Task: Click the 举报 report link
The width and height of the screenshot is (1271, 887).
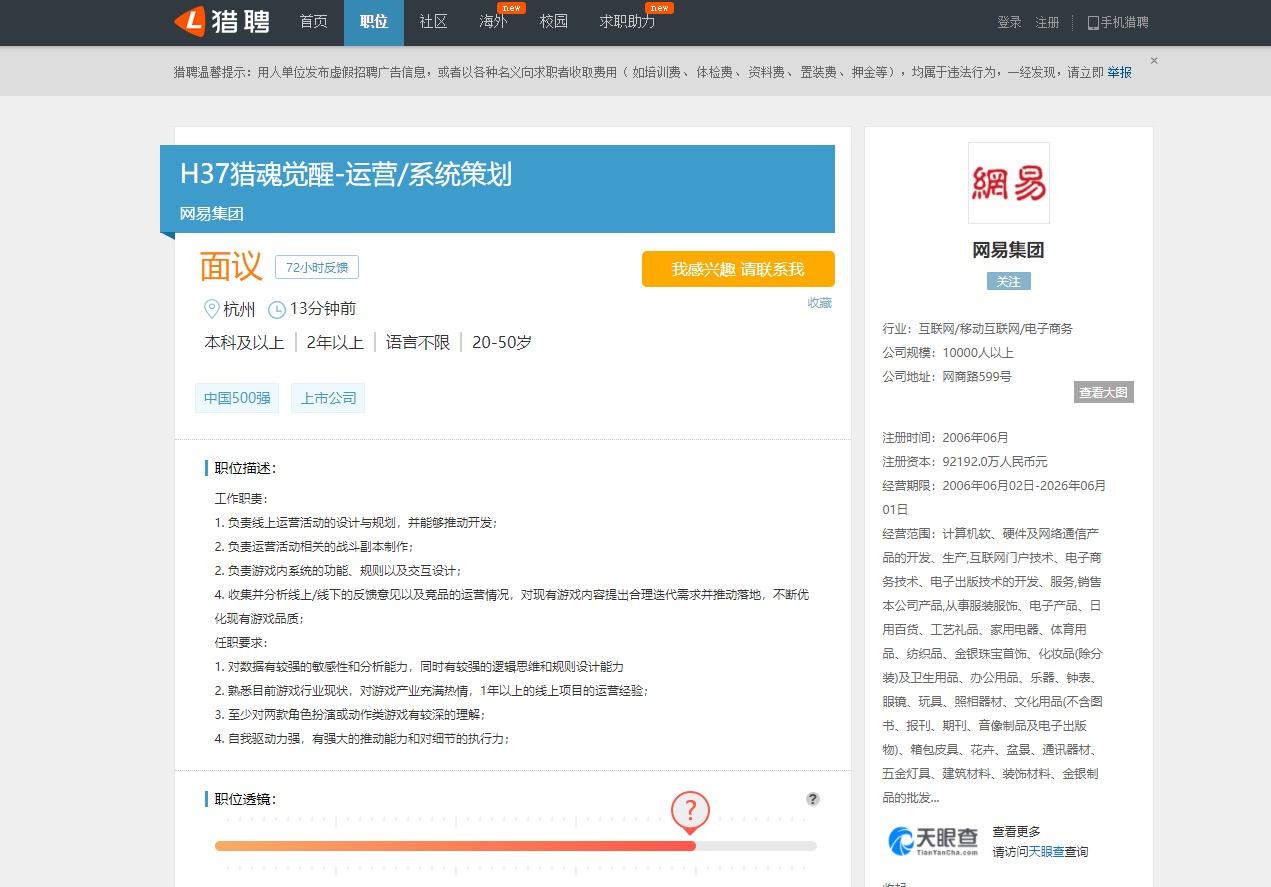Action: [x=1119, y=72]
